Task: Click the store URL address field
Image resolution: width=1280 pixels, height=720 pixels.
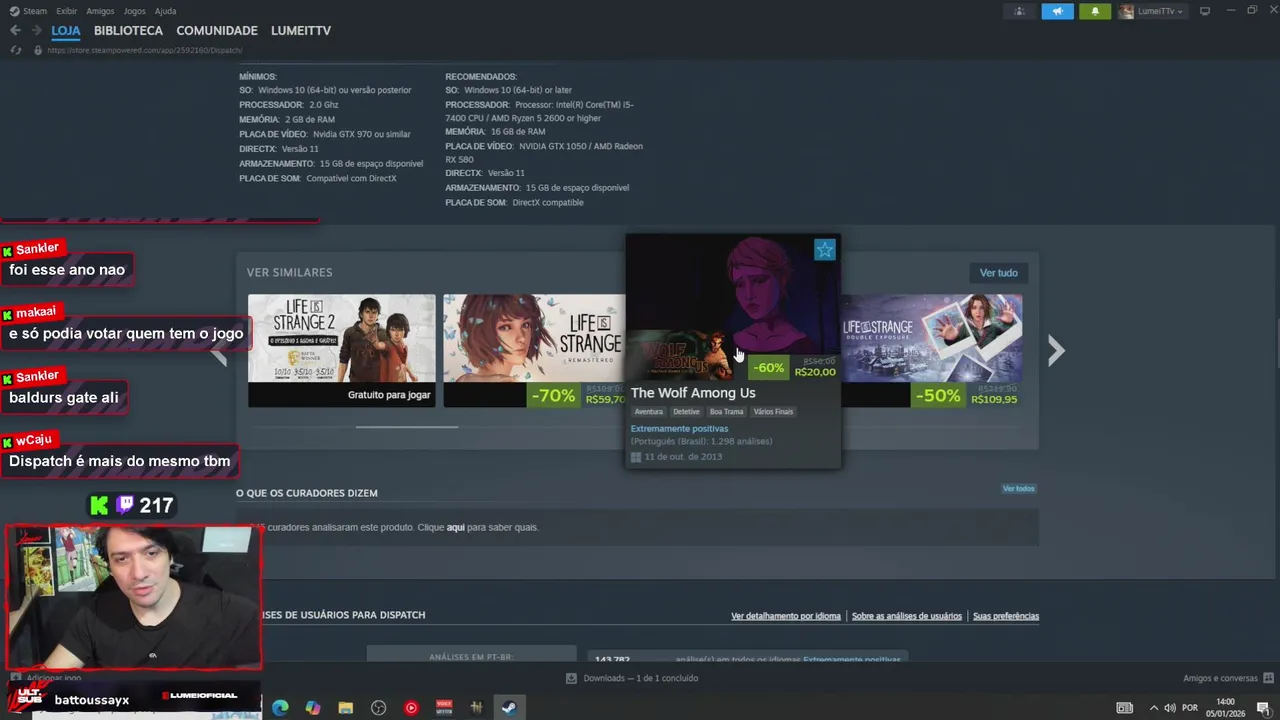Action: 145,50
